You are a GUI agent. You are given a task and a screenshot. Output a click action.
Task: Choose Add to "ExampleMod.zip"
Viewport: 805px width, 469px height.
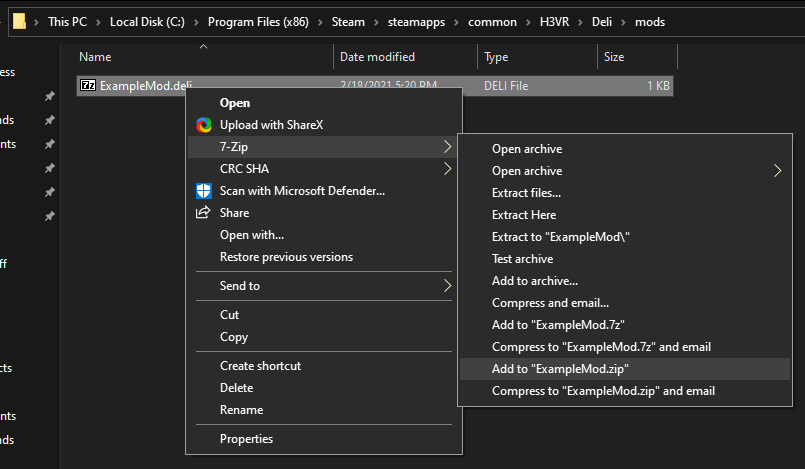tap(625, 369)
